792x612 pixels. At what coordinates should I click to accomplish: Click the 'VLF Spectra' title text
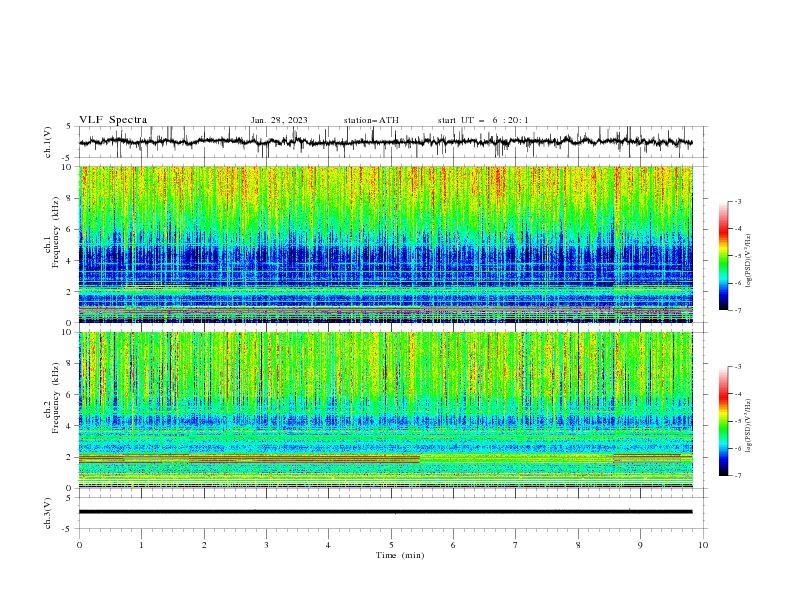[113, 120]
